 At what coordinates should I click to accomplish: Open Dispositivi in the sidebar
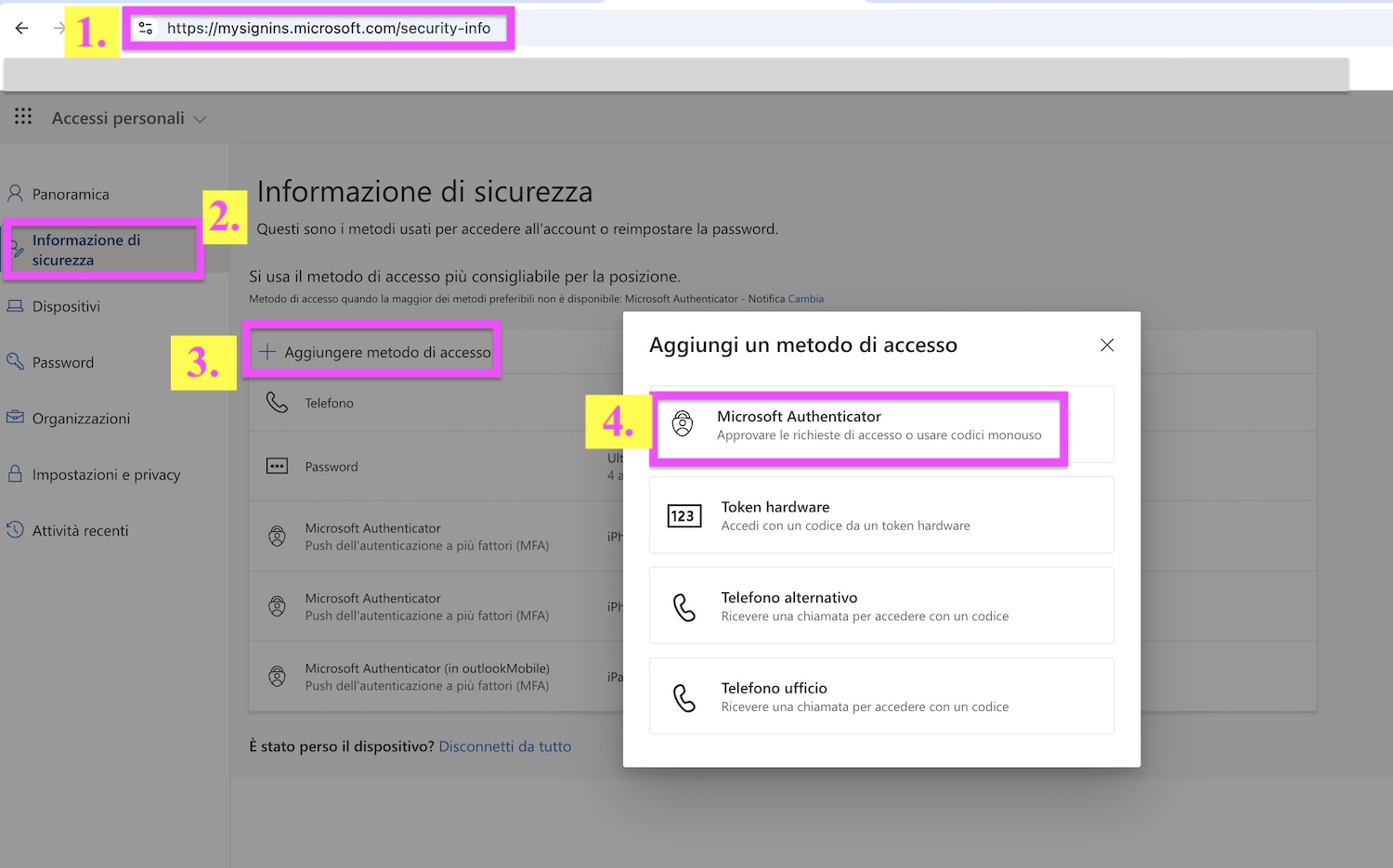[66, 306]
